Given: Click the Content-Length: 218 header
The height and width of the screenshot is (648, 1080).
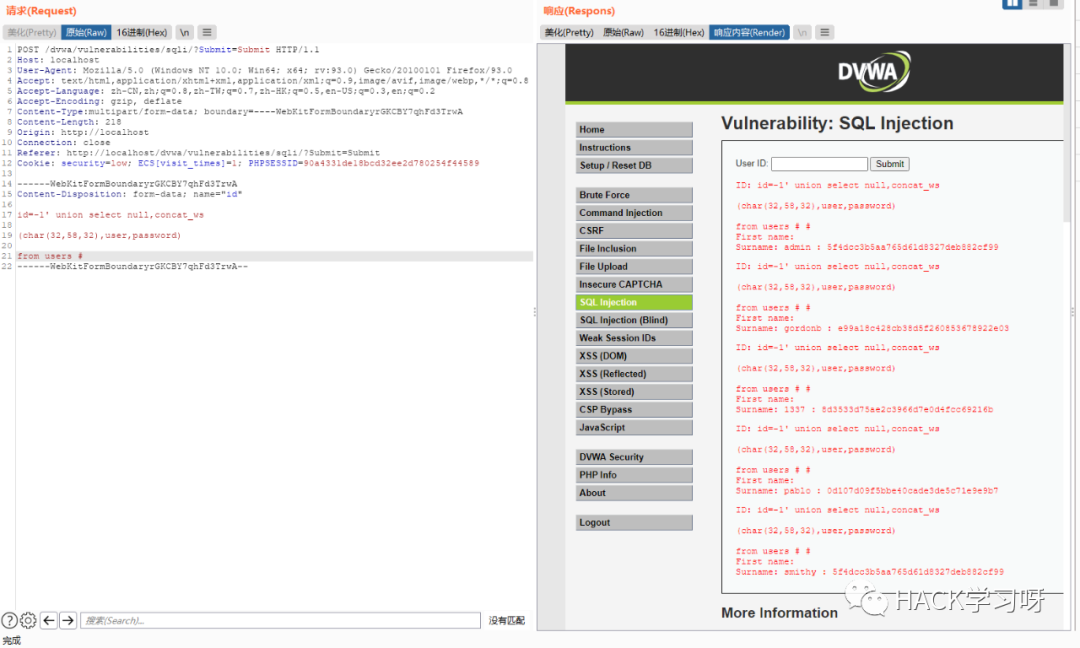Looking at the screenshot, I should point(69,122).
